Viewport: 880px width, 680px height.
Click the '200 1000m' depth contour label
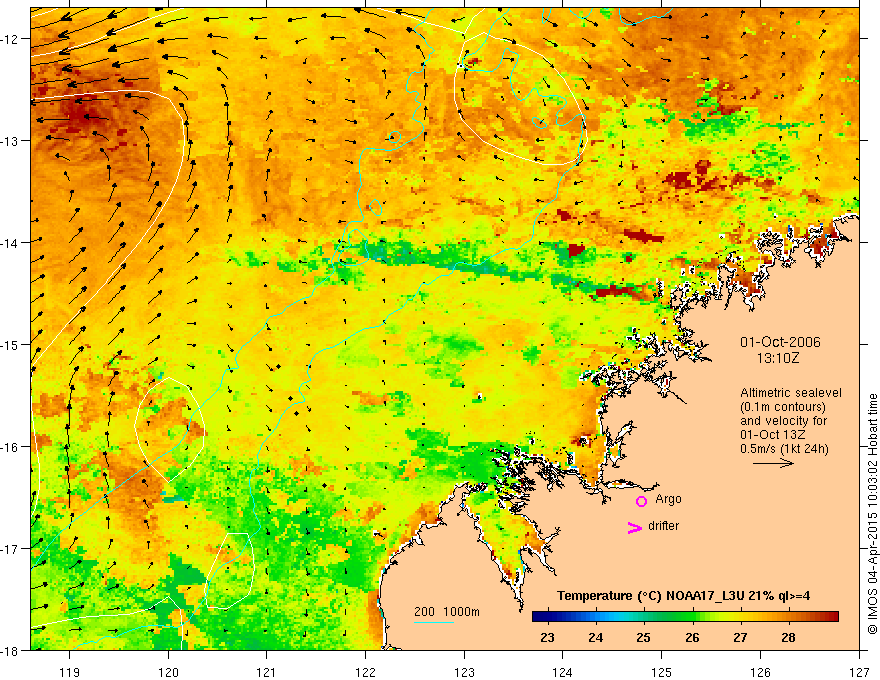point(447,612)
